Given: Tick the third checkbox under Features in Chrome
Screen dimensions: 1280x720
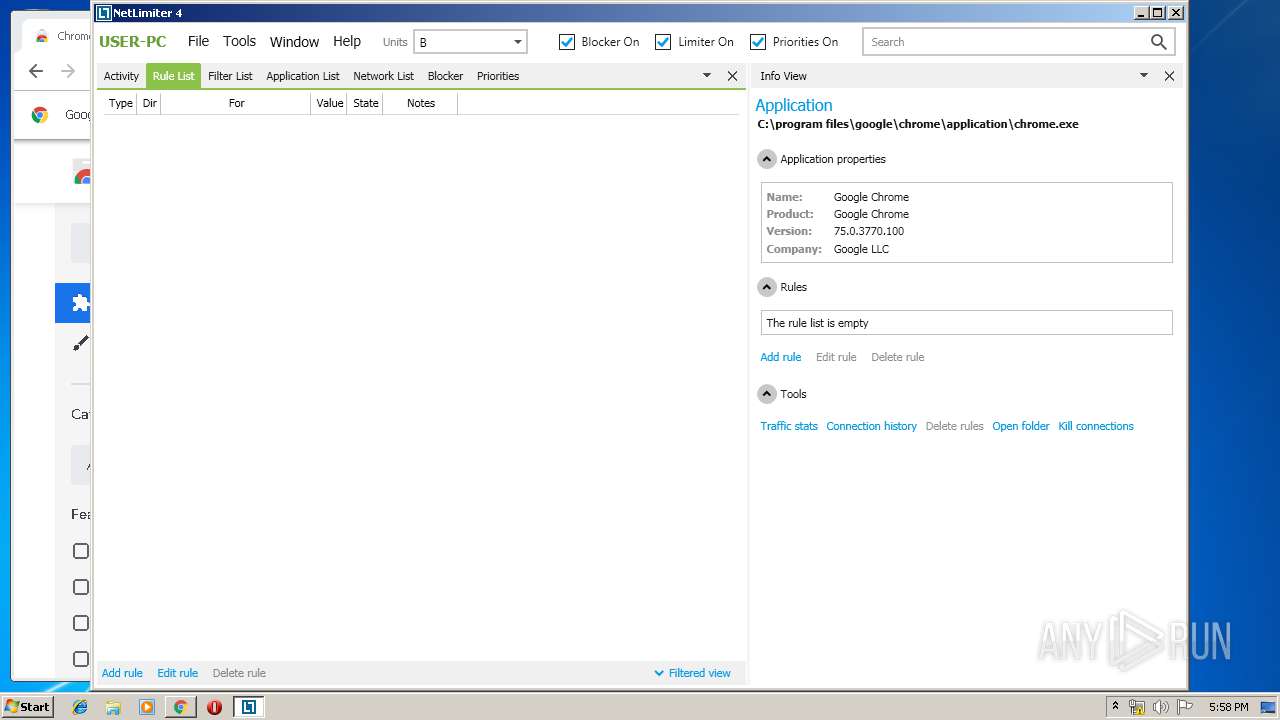Looking at the screenshot, I should 81,623.
